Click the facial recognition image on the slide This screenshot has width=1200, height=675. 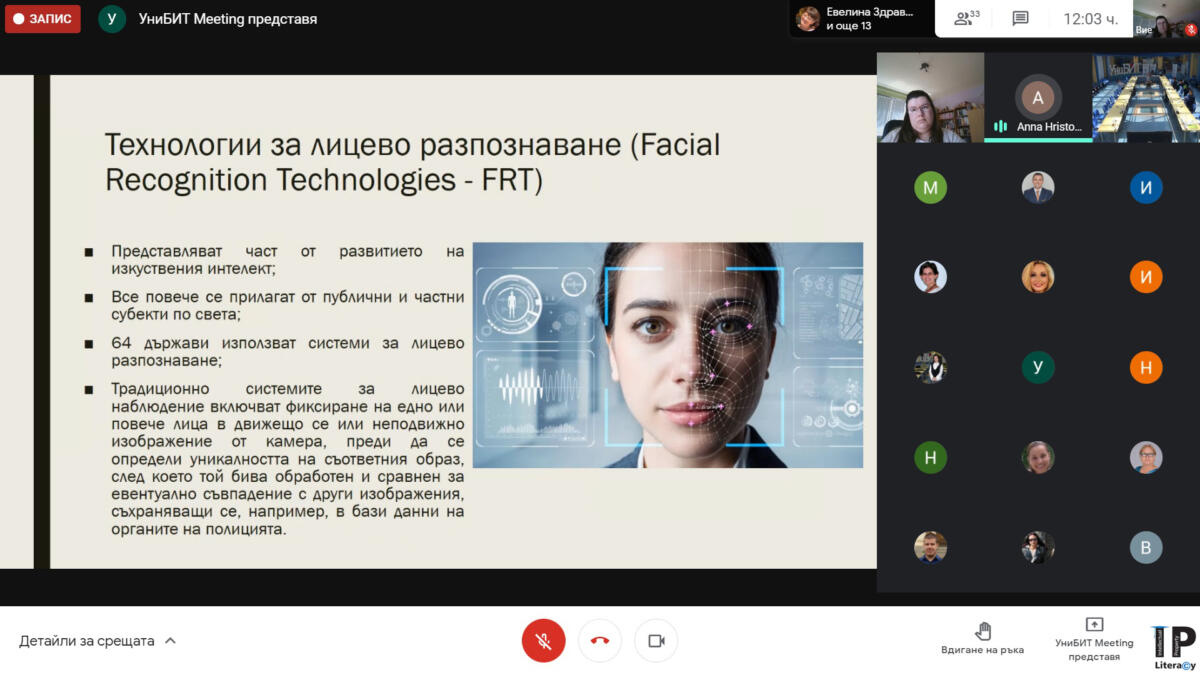(x=668, y=355)
